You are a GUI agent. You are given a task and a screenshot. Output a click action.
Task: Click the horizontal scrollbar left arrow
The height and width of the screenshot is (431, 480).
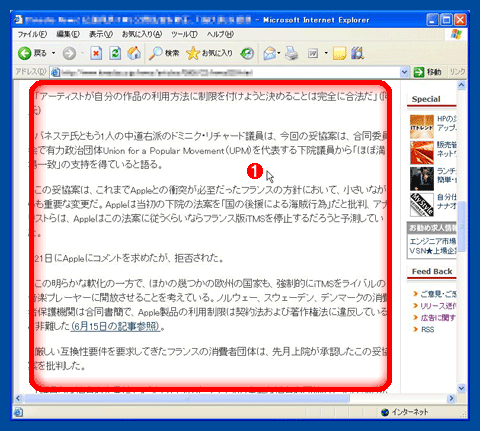18,398
